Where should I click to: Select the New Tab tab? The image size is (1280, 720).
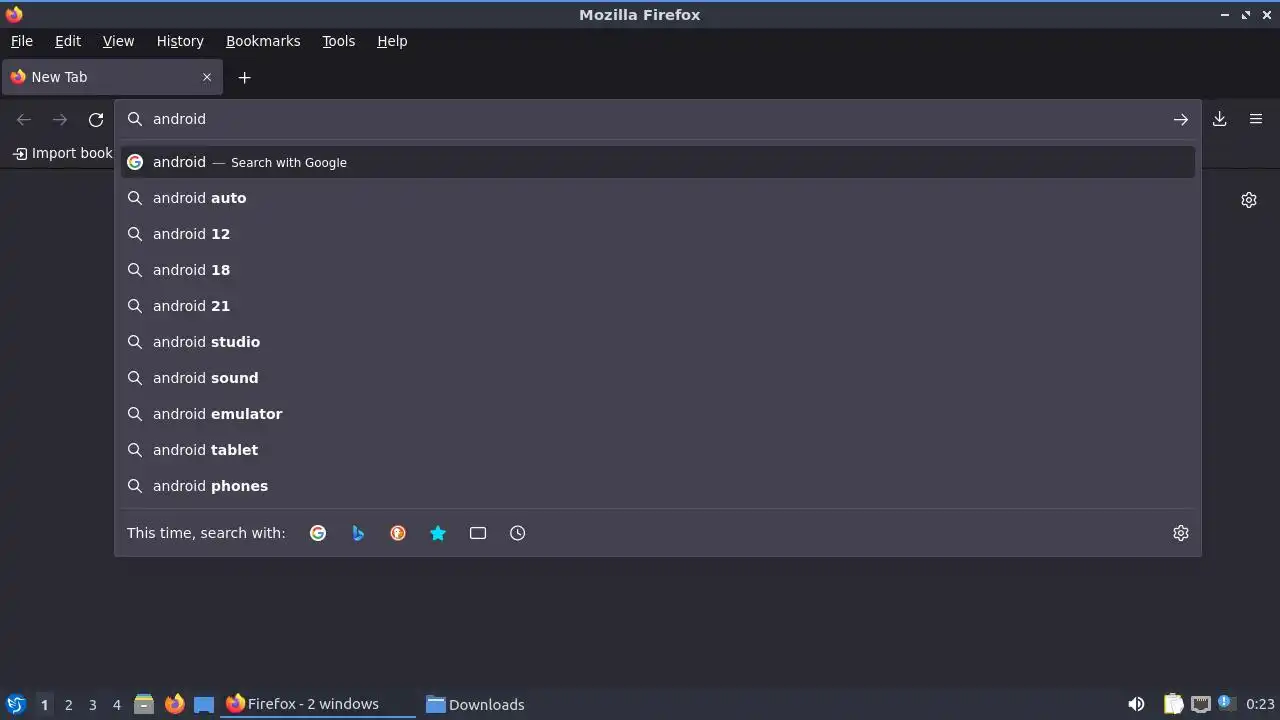111,77
